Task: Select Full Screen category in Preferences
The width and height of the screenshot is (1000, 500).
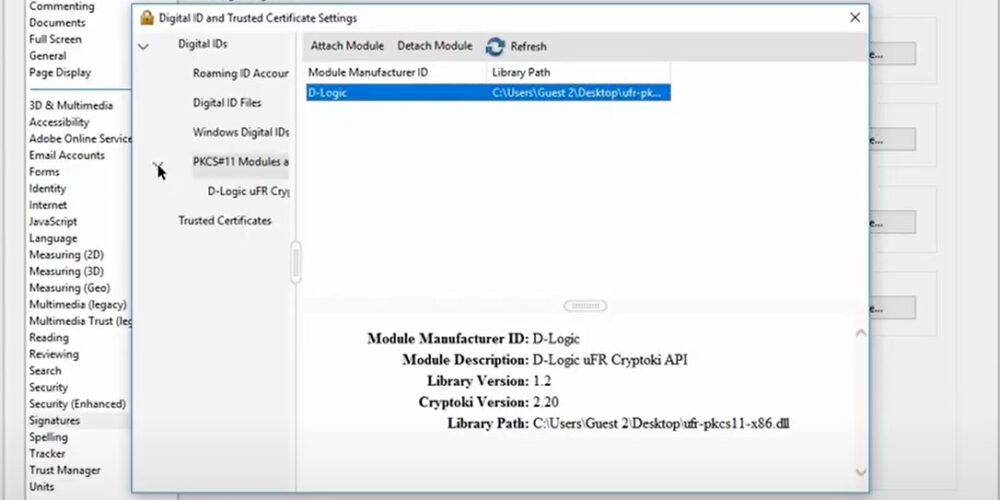Action: pos(55,40)
